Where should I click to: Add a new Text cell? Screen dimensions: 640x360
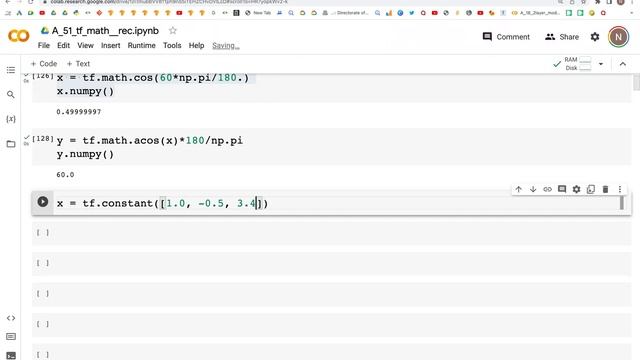(78, 64)
